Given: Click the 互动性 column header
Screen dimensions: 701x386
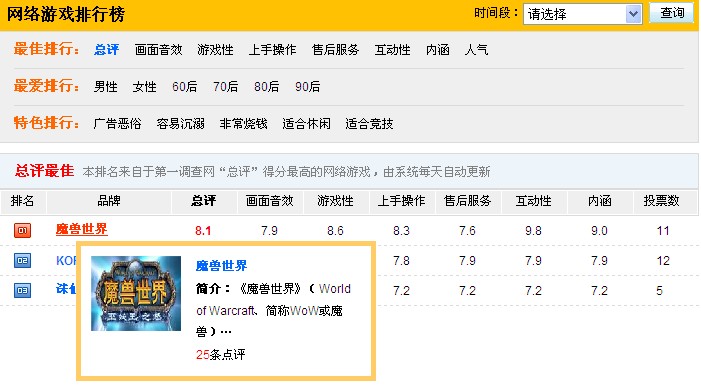Looking at the screenshot, I should coord(533,201).
